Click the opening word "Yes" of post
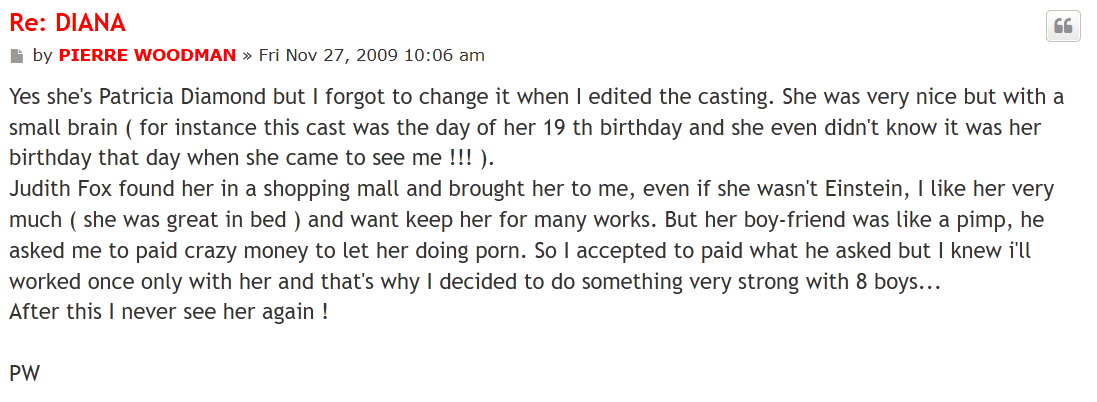 point(26,98)
